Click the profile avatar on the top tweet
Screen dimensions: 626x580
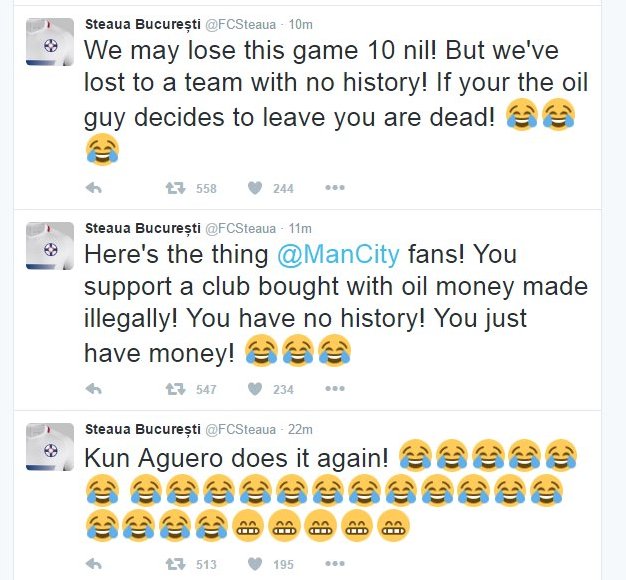(50, 42)
